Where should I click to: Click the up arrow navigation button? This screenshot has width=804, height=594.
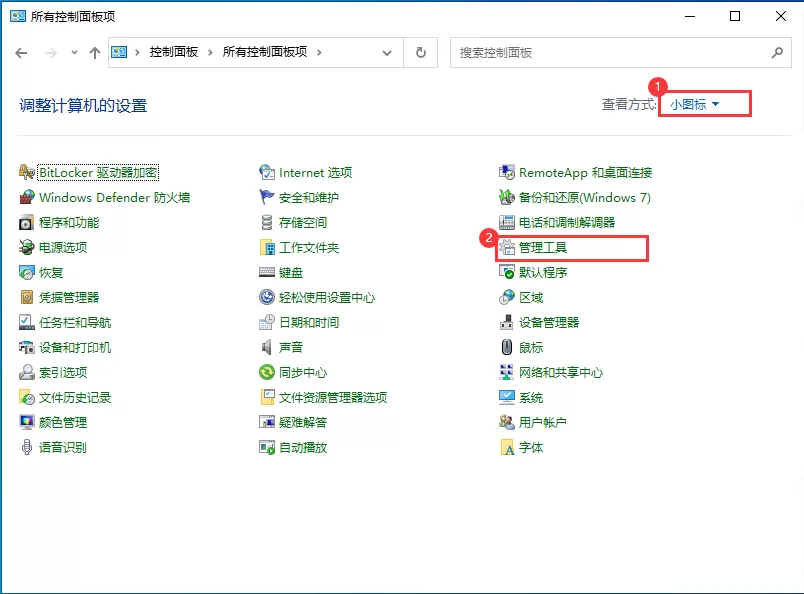coord(93,52)
